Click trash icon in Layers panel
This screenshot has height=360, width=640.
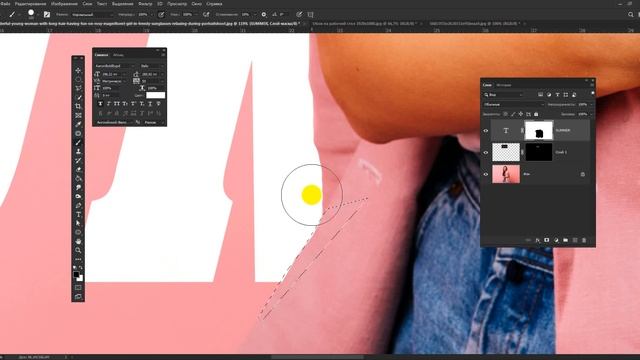click(584, 240)
